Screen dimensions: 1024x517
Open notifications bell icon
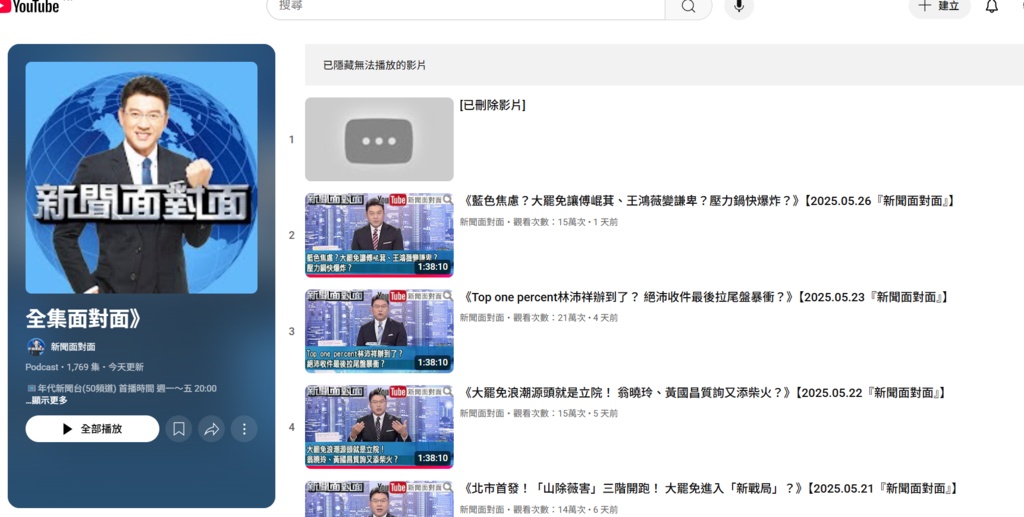991,7
